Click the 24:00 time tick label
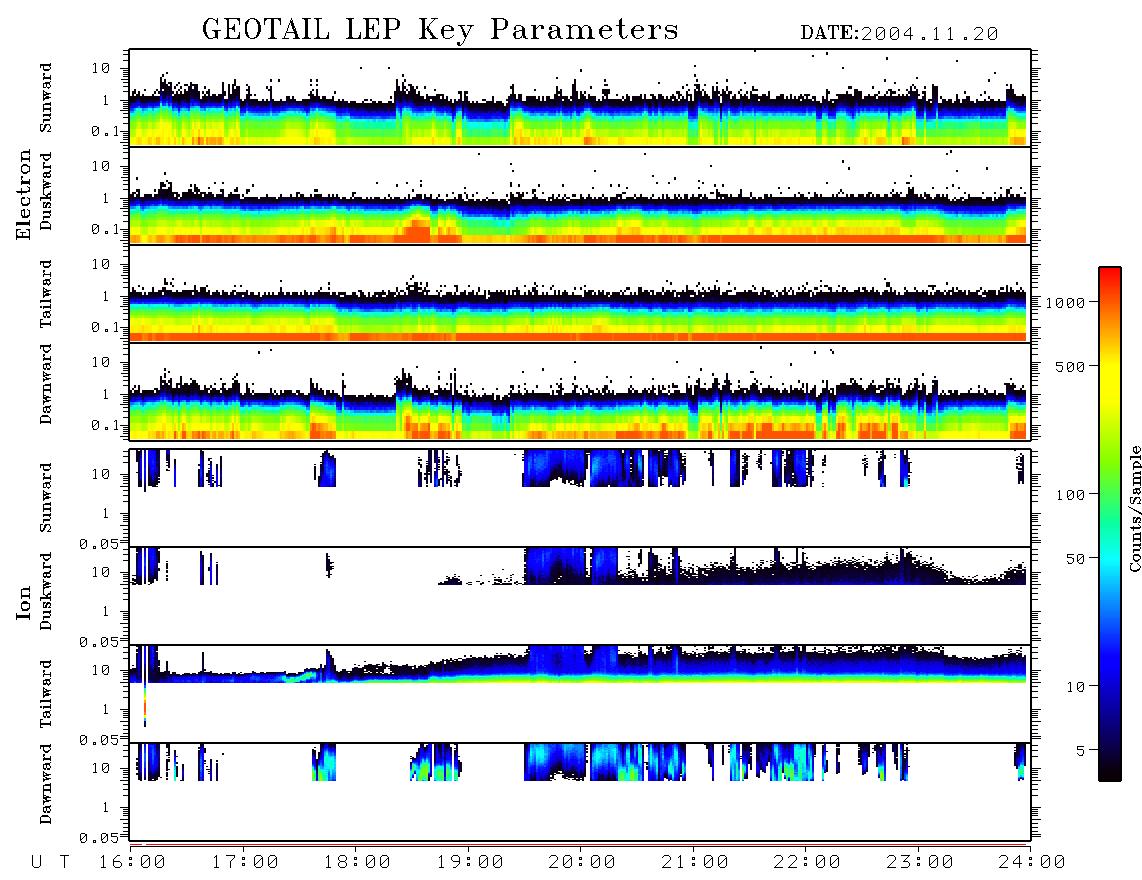Viewport: 1142px width, 880px height. coord(1032,863)
